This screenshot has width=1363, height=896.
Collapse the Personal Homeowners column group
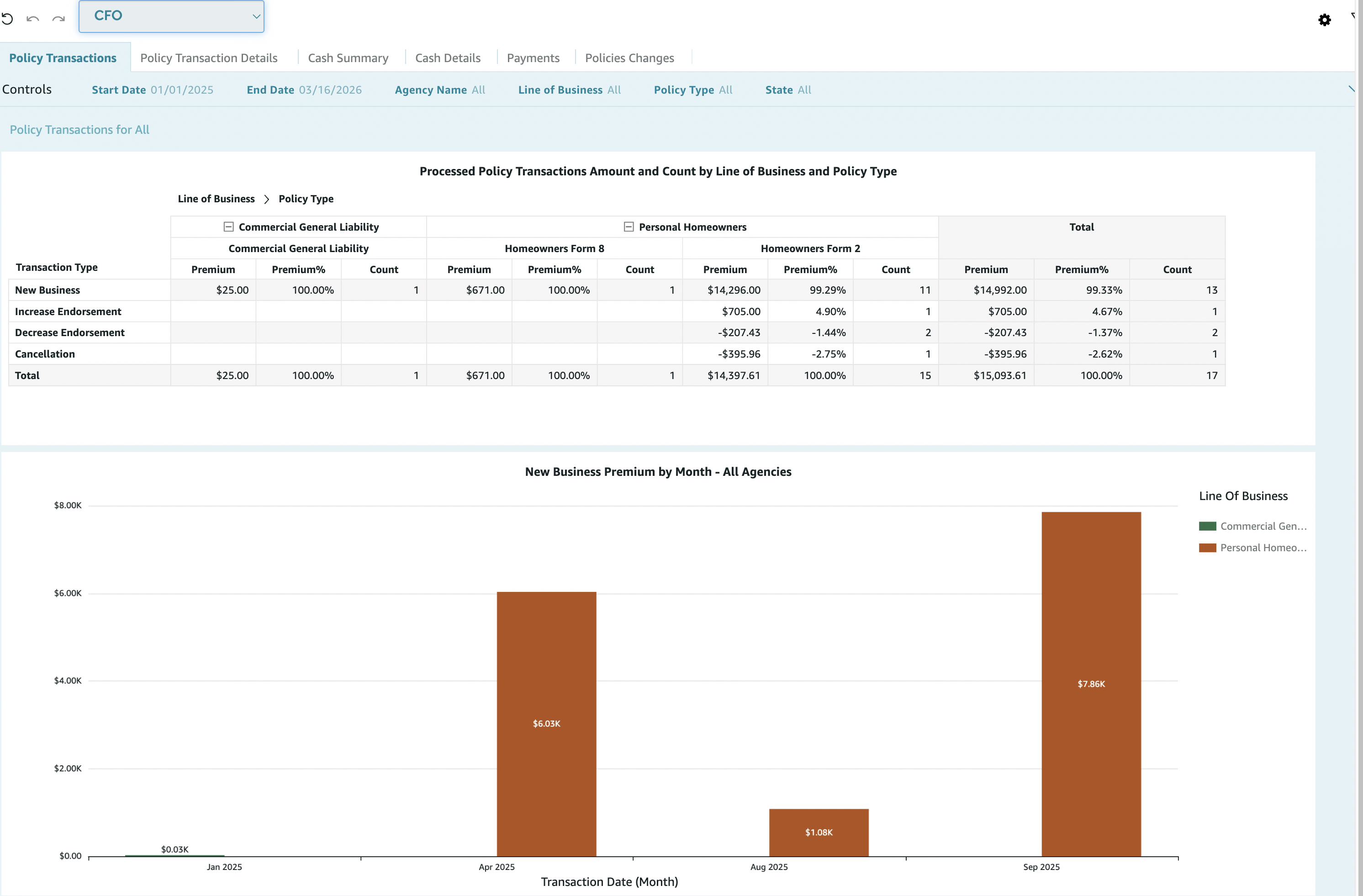click(628, 227)
